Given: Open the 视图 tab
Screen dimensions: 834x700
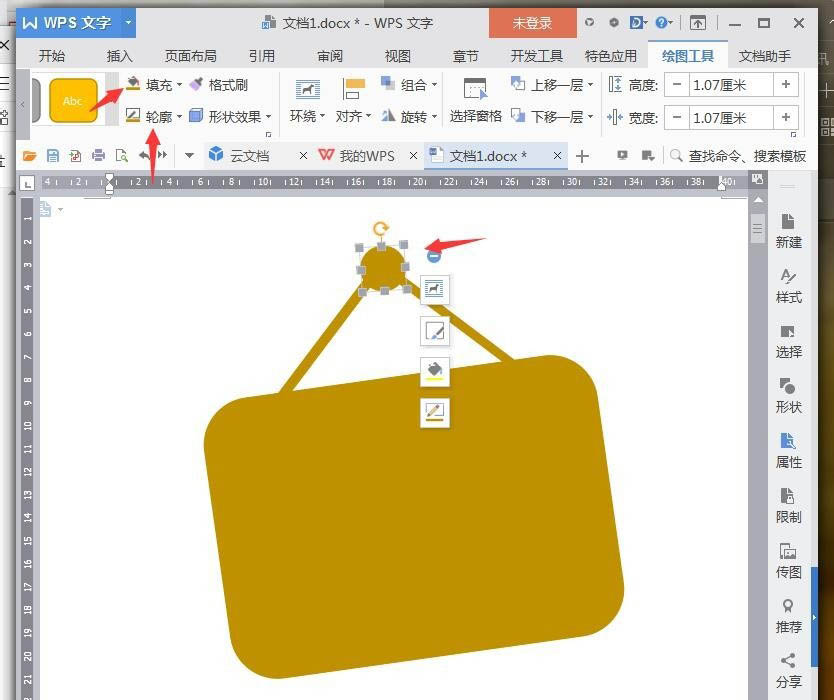Looking at the screenshot, I should coord(398,56).
